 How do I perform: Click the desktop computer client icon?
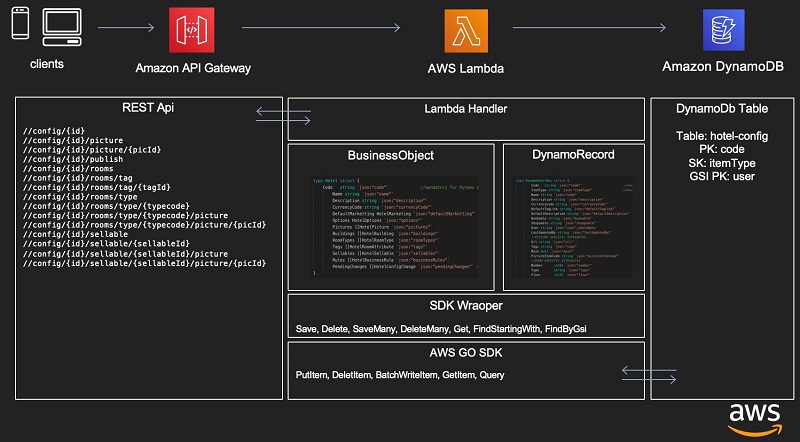pyautogui.click(x=62, y=27)
